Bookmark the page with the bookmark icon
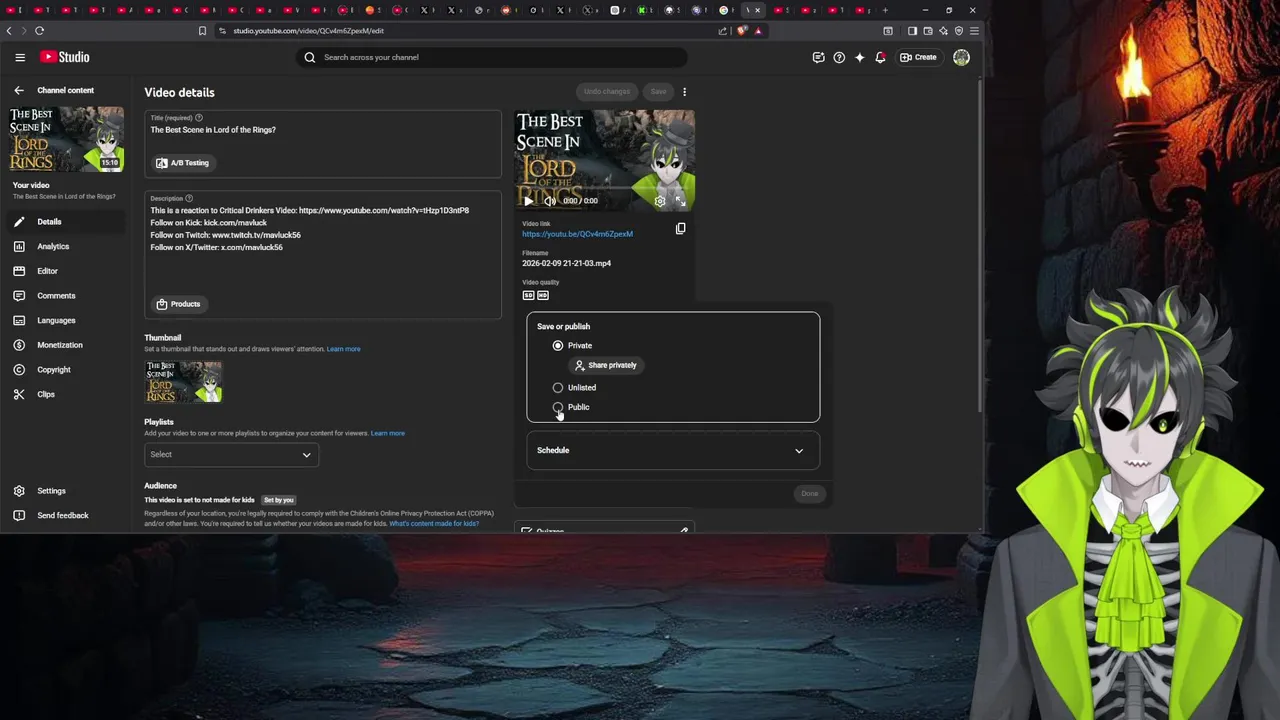The width and height of the screenshot is (1280, 720). click(x=202, y=31)
